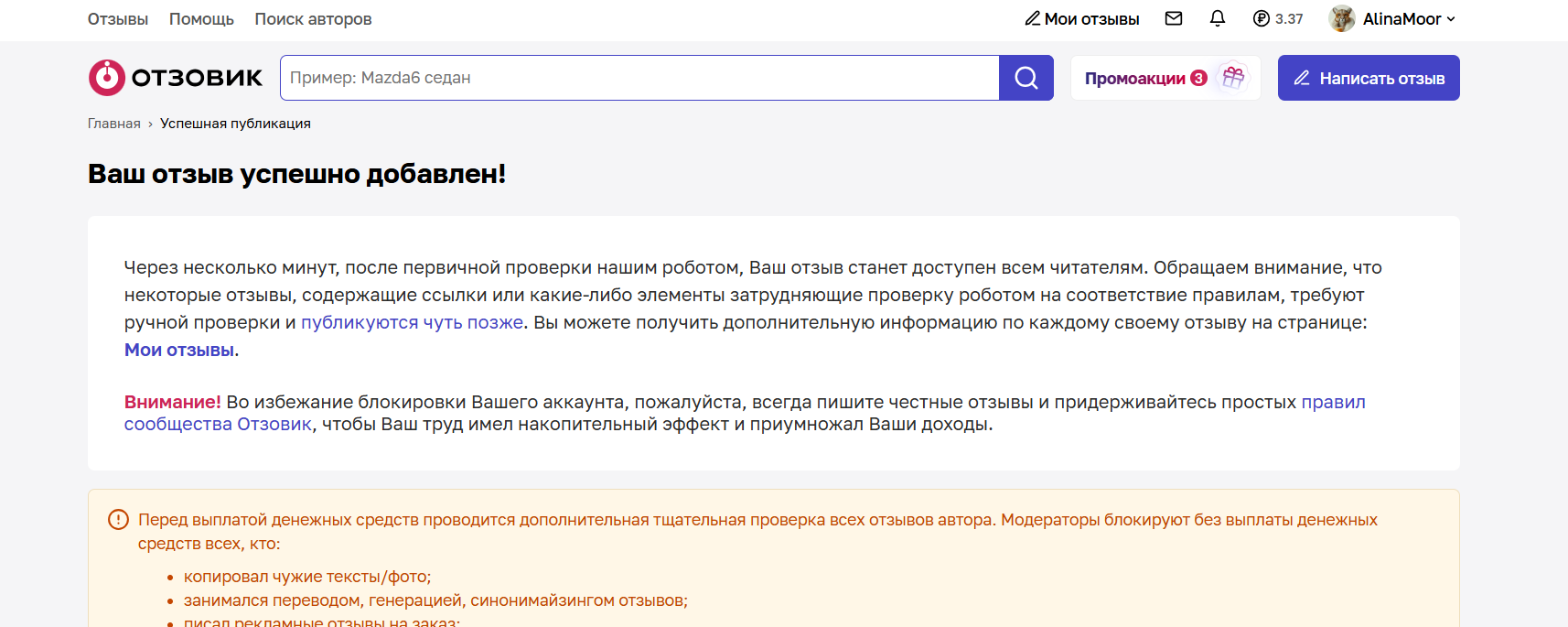Viewport: 1568px width, 627px height.
Task: Open the 'Помощь' menu item
Action: pos(201,19)
